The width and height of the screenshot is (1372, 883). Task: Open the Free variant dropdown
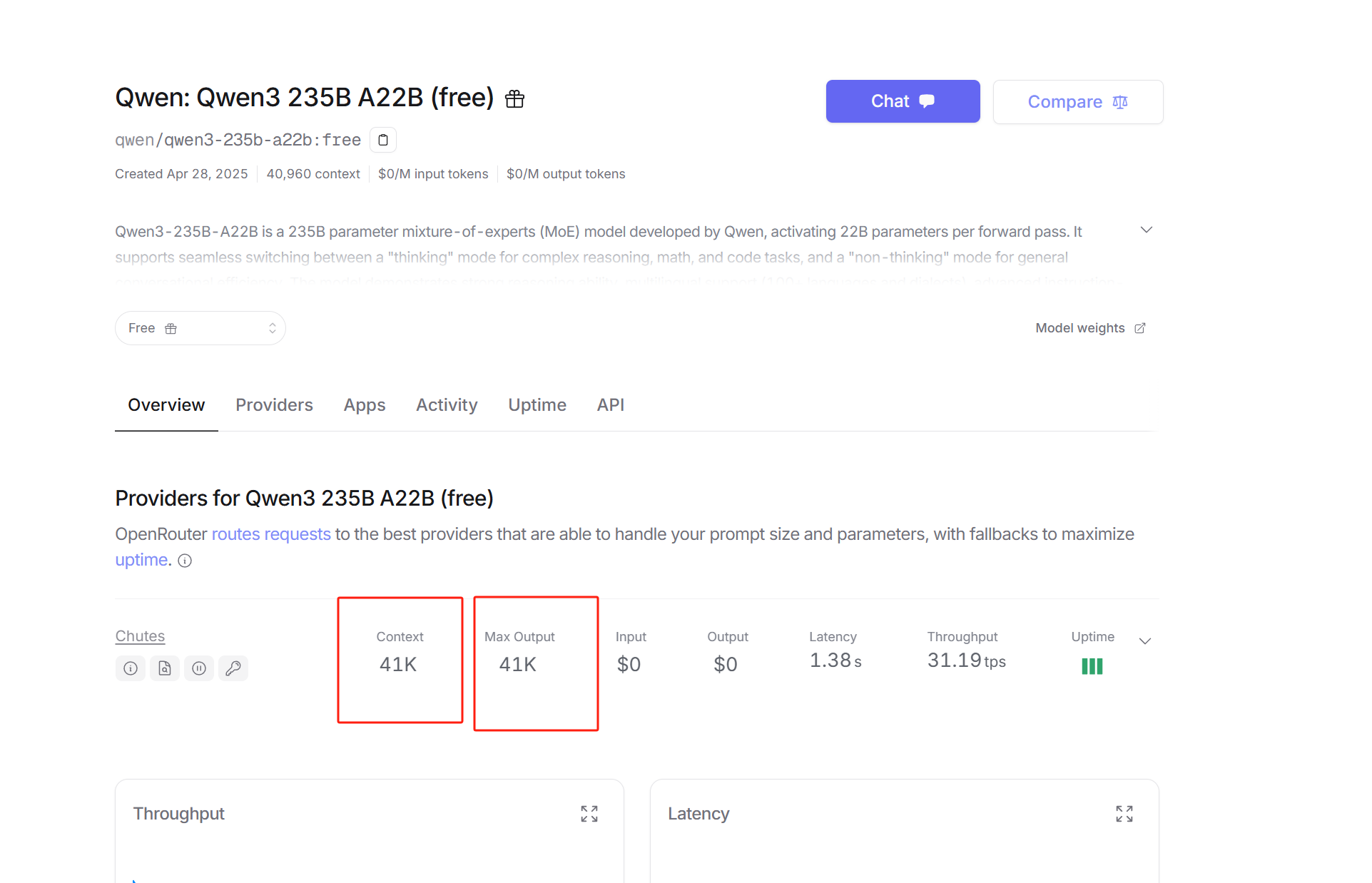pos(200,328)
